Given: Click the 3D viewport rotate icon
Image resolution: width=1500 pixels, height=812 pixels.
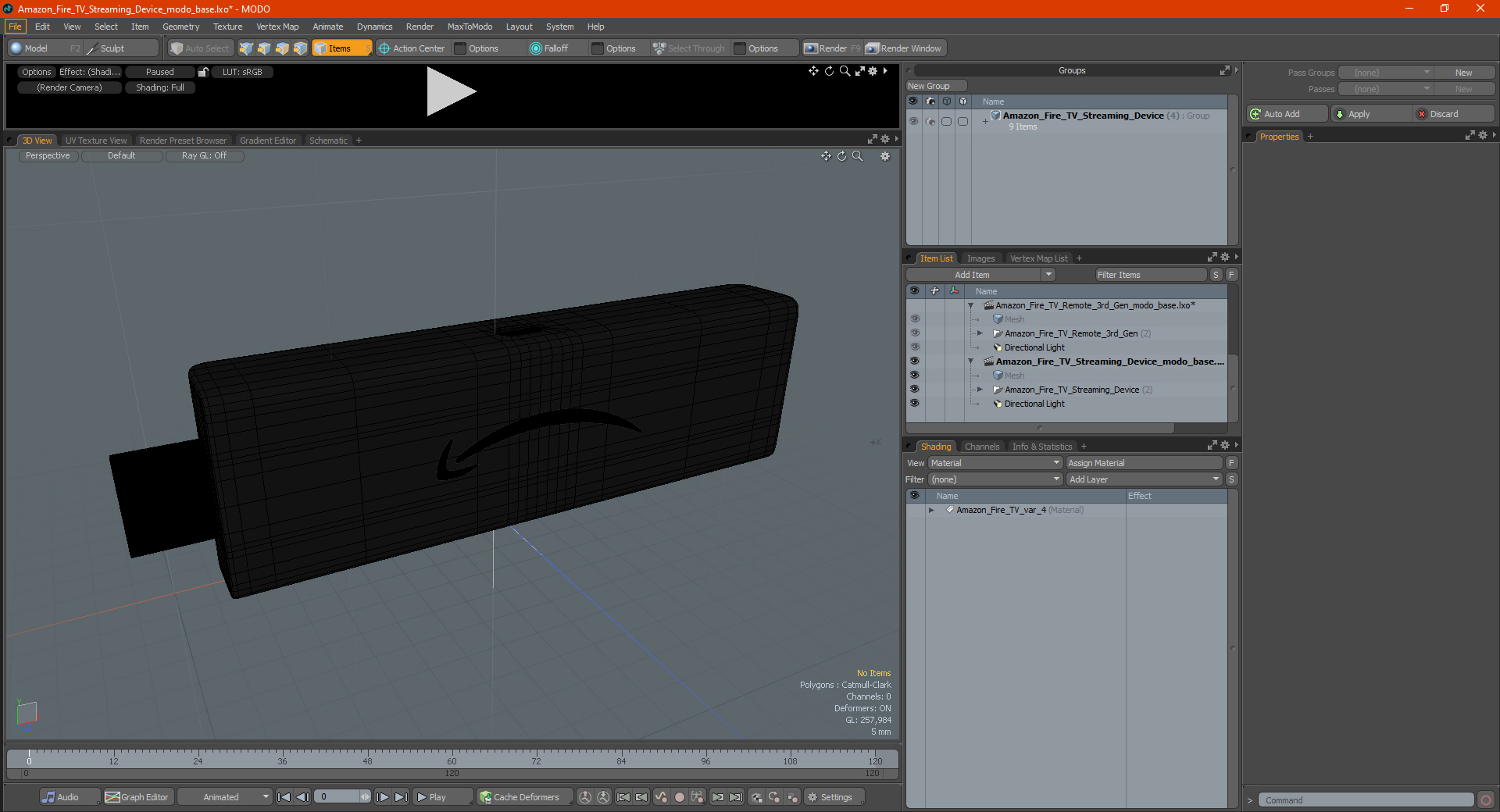Looking at the screenshot, I should click(x=841, y=156).
